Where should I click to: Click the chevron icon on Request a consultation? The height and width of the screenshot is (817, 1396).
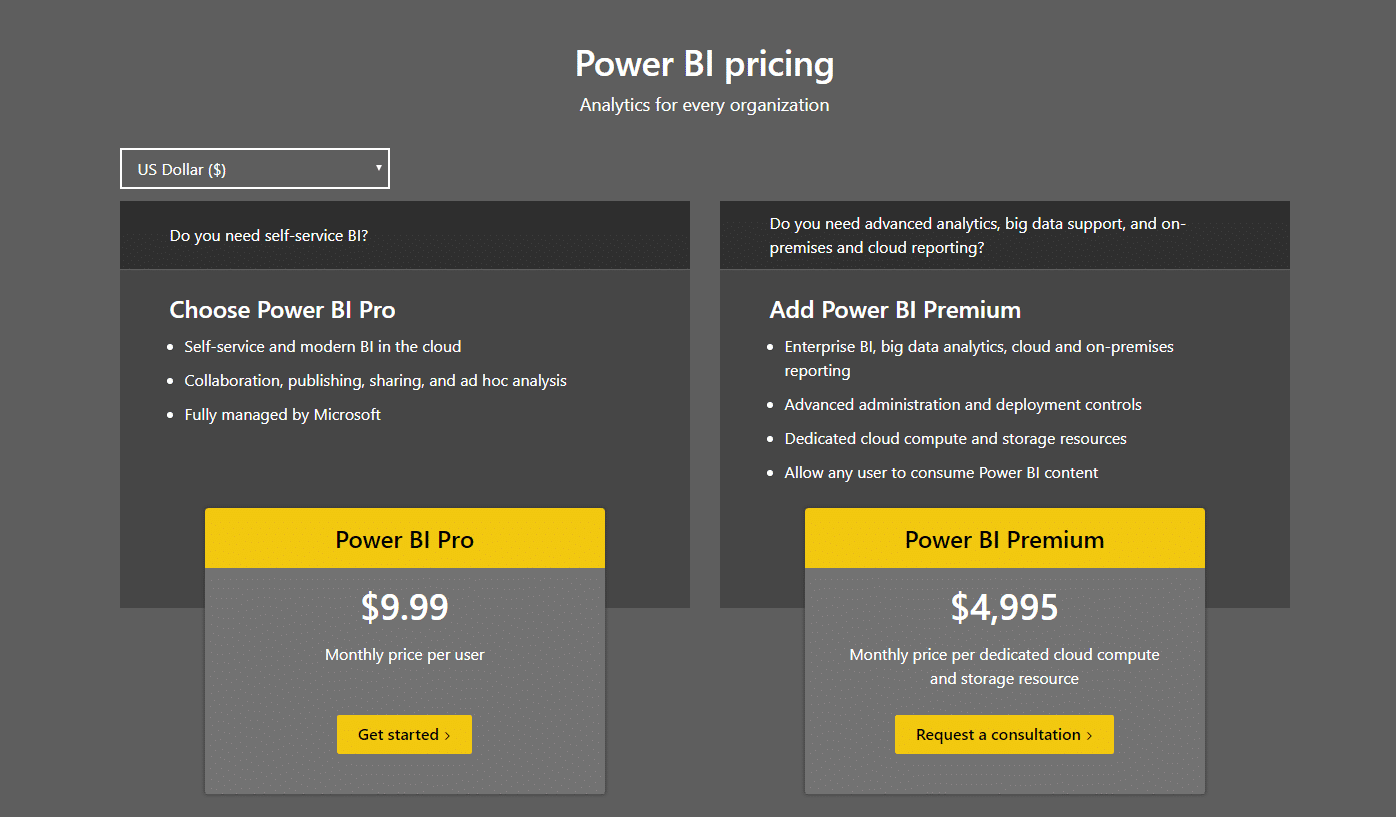pyautogui.click(x=1087, y=734)
